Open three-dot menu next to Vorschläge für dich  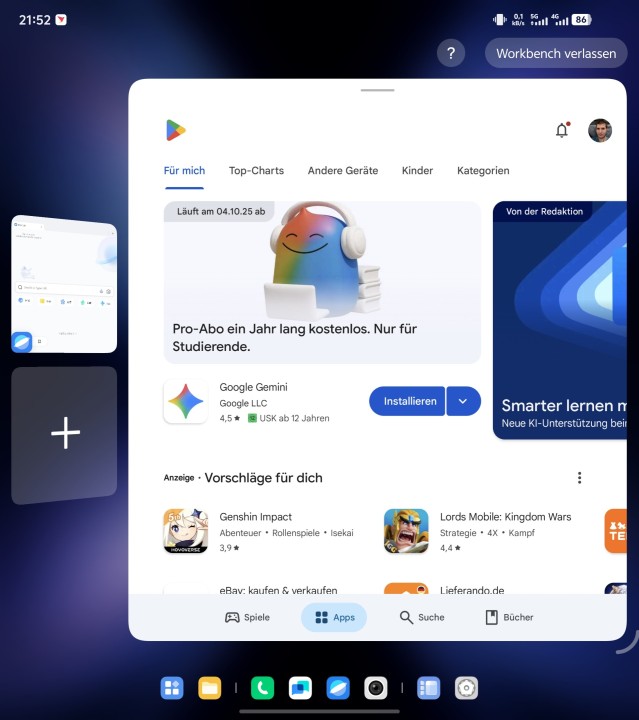click(579, 478)
